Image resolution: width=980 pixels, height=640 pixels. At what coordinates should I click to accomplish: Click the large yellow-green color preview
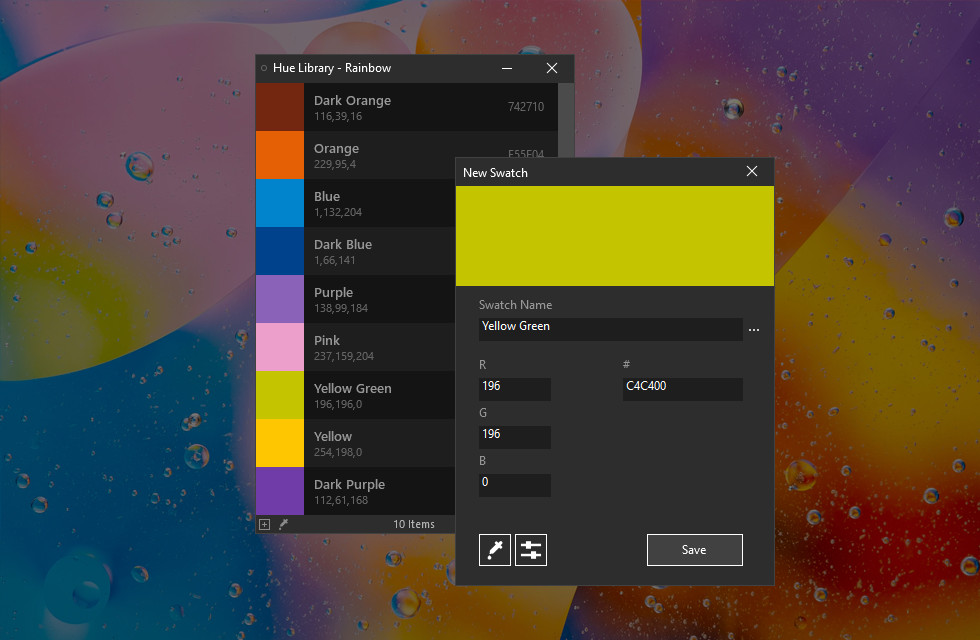click(x=614, y=236)
